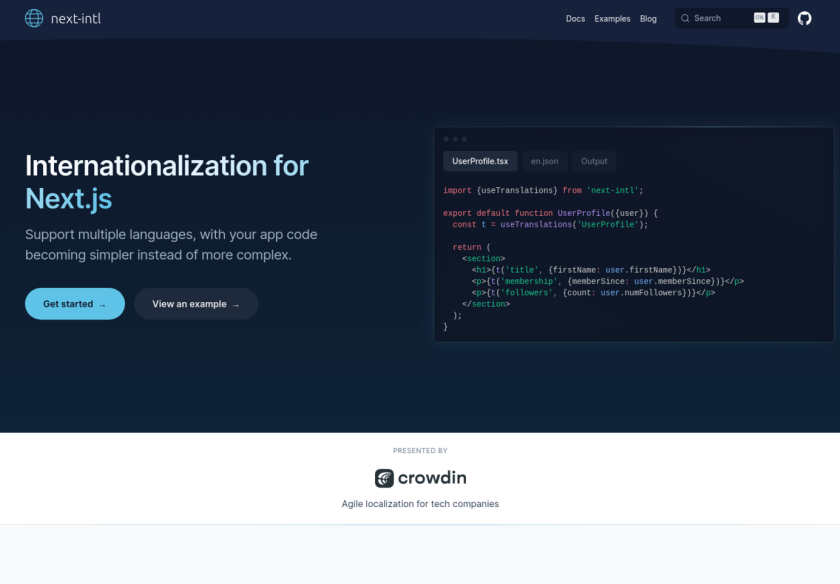Click the import useTranslations code line
The width and height of the screenshot is (840, 584).
543,191
